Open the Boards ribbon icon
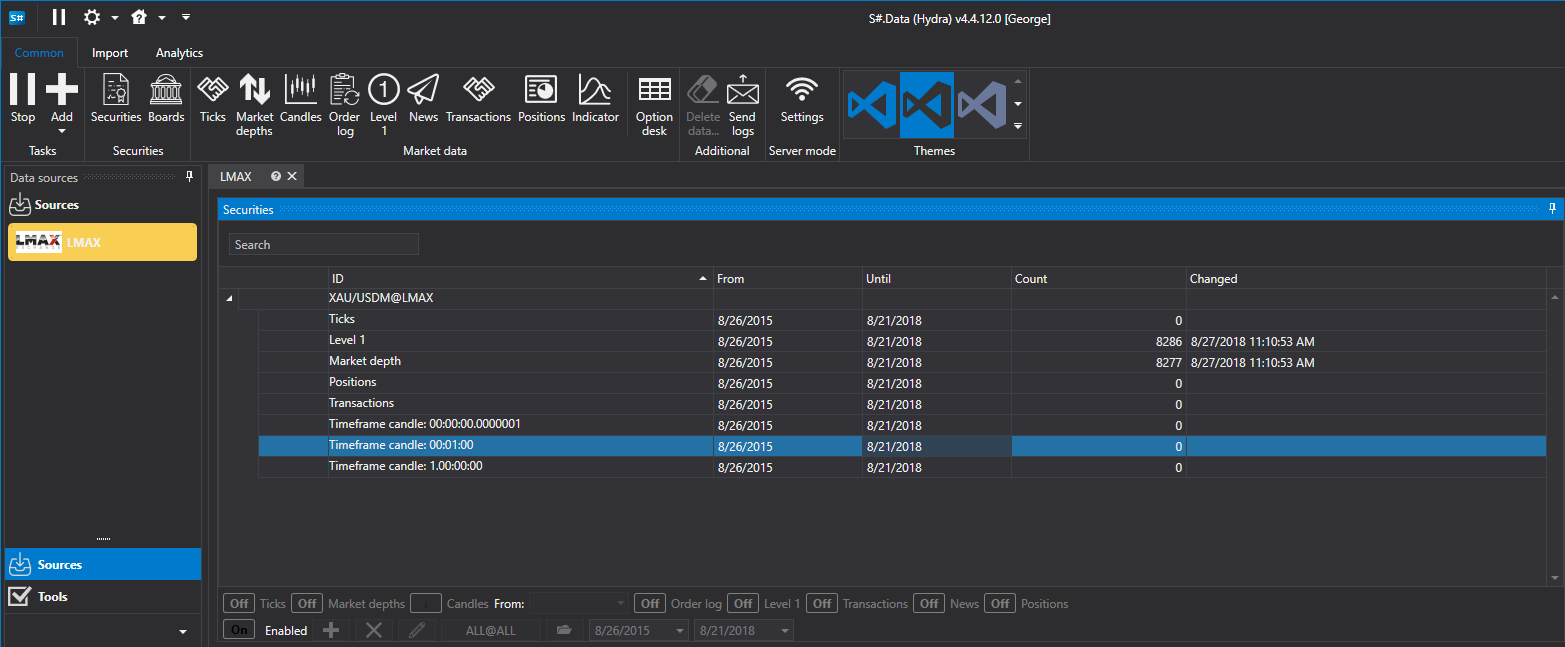Image resolution: width=1565 pixels, height=647 pixels. (x=166, y=90)
